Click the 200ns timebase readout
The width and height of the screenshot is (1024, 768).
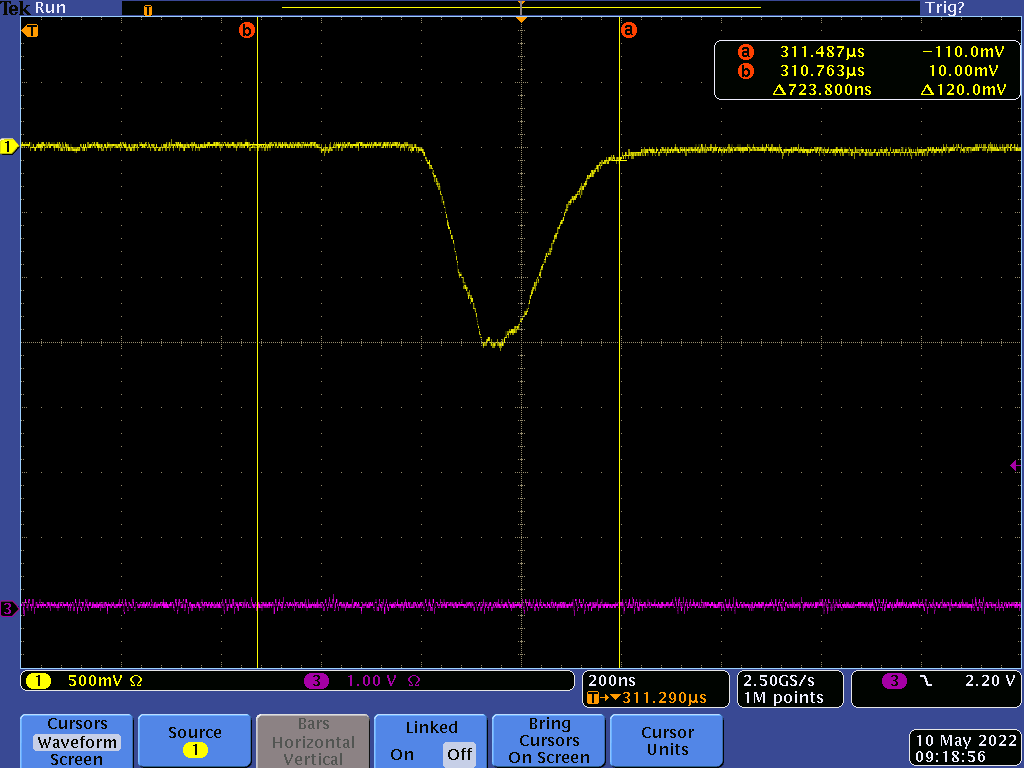point(610,680)
